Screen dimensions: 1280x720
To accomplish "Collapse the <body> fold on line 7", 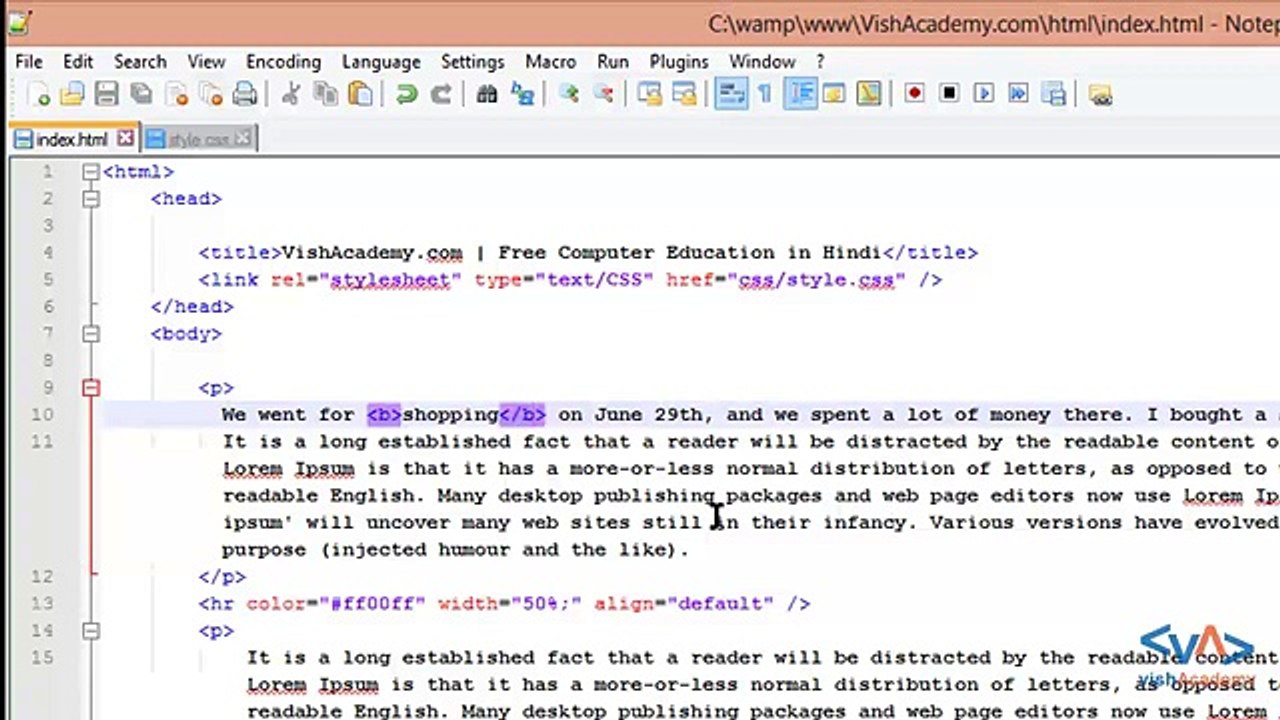I will [91, 334].
